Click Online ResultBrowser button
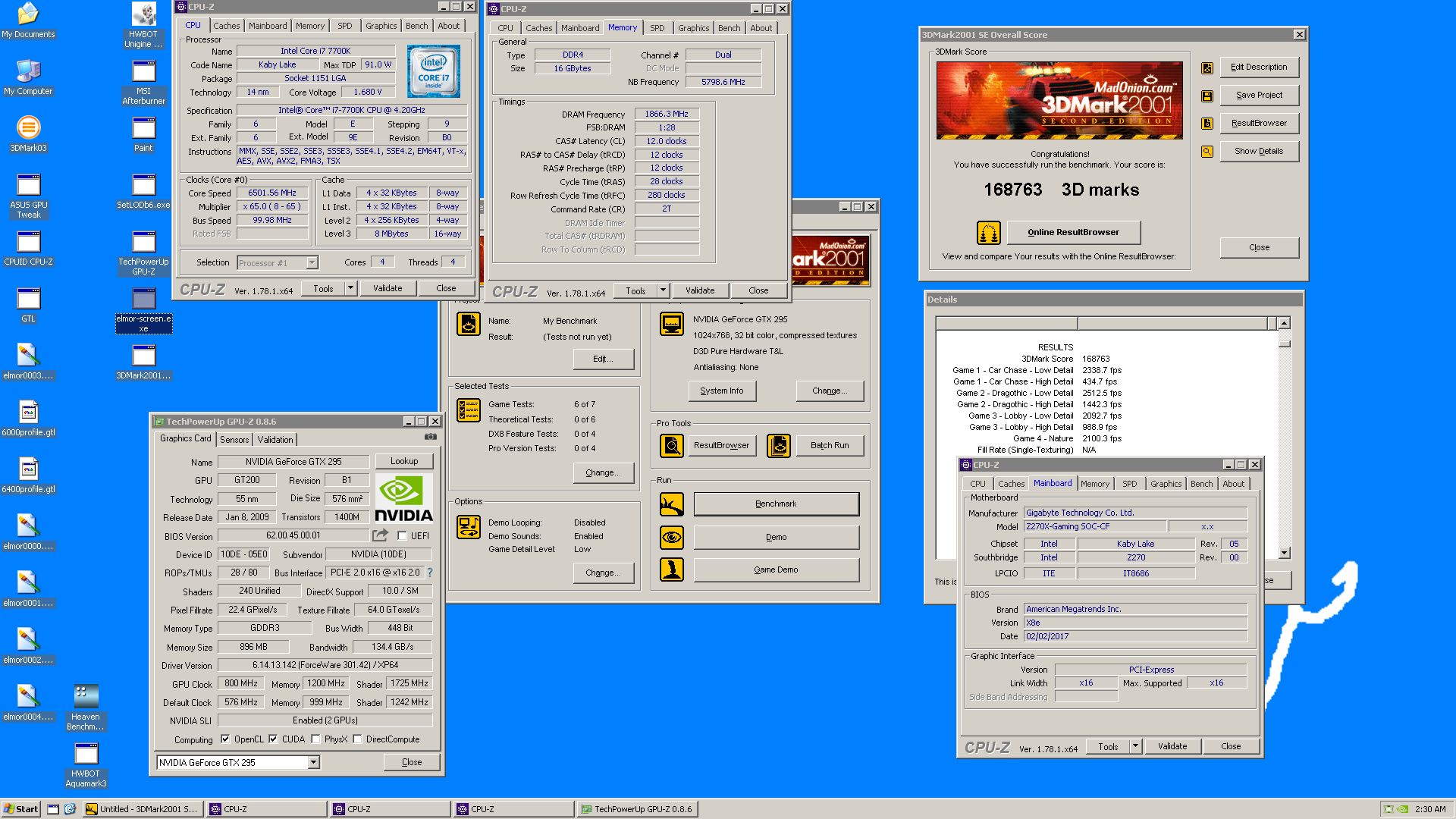Screen dimensions: 1456x819 [1073, 233]
